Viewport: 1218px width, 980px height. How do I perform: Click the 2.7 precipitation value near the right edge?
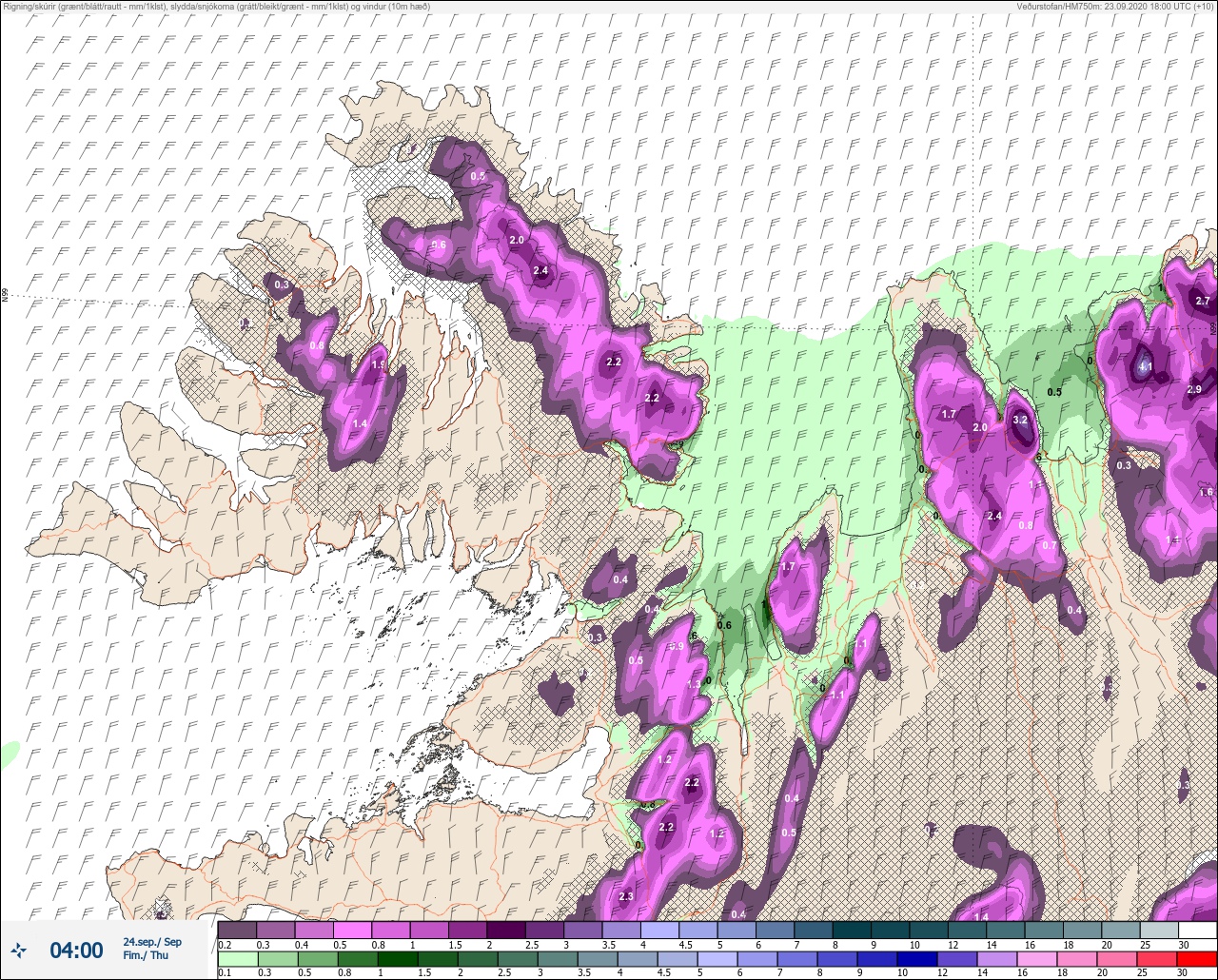(x=1203, y=301)
